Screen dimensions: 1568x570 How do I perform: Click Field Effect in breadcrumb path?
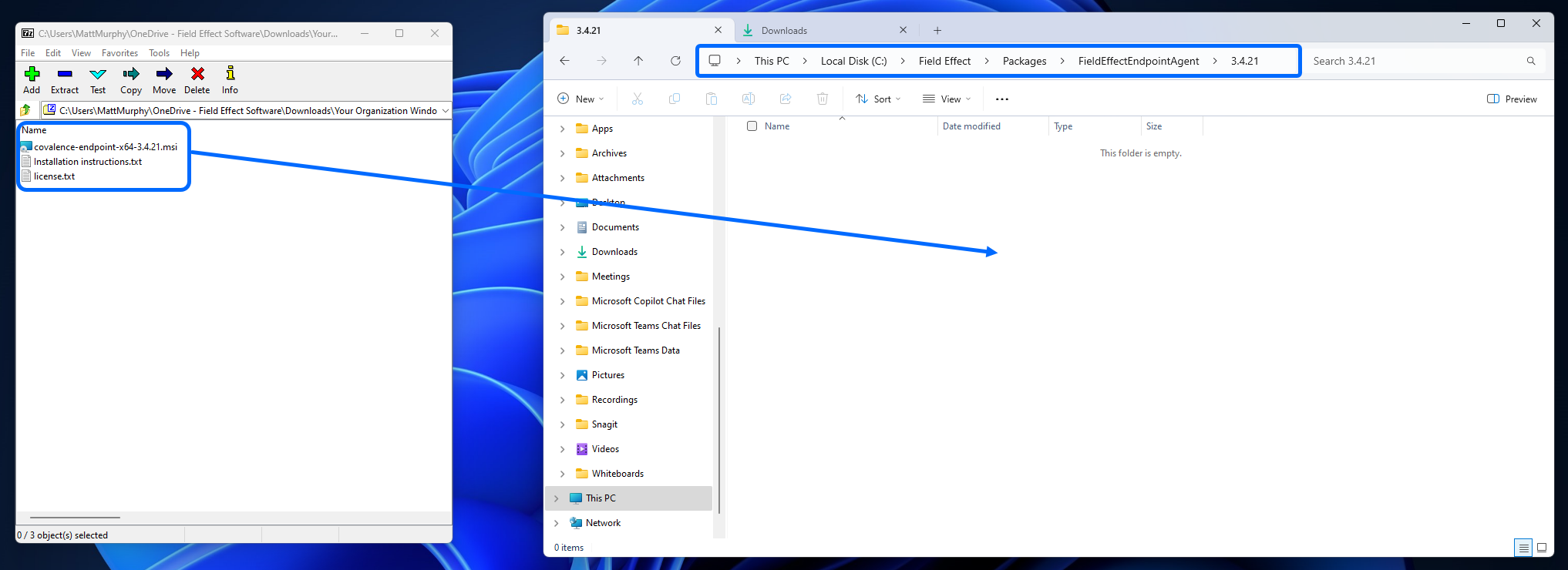click(x=944, y=61)
